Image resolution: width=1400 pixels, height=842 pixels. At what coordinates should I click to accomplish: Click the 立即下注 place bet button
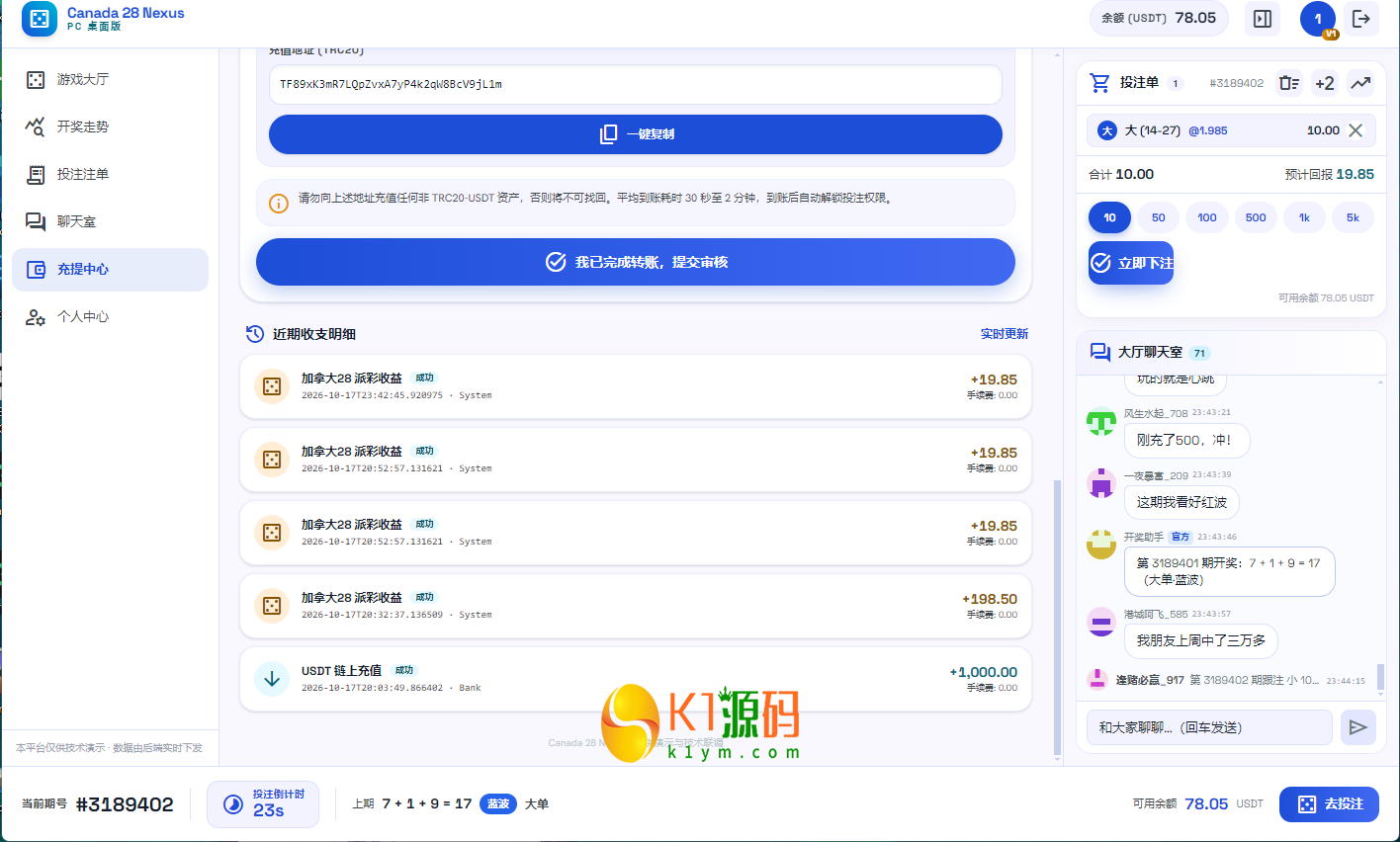1131,263
